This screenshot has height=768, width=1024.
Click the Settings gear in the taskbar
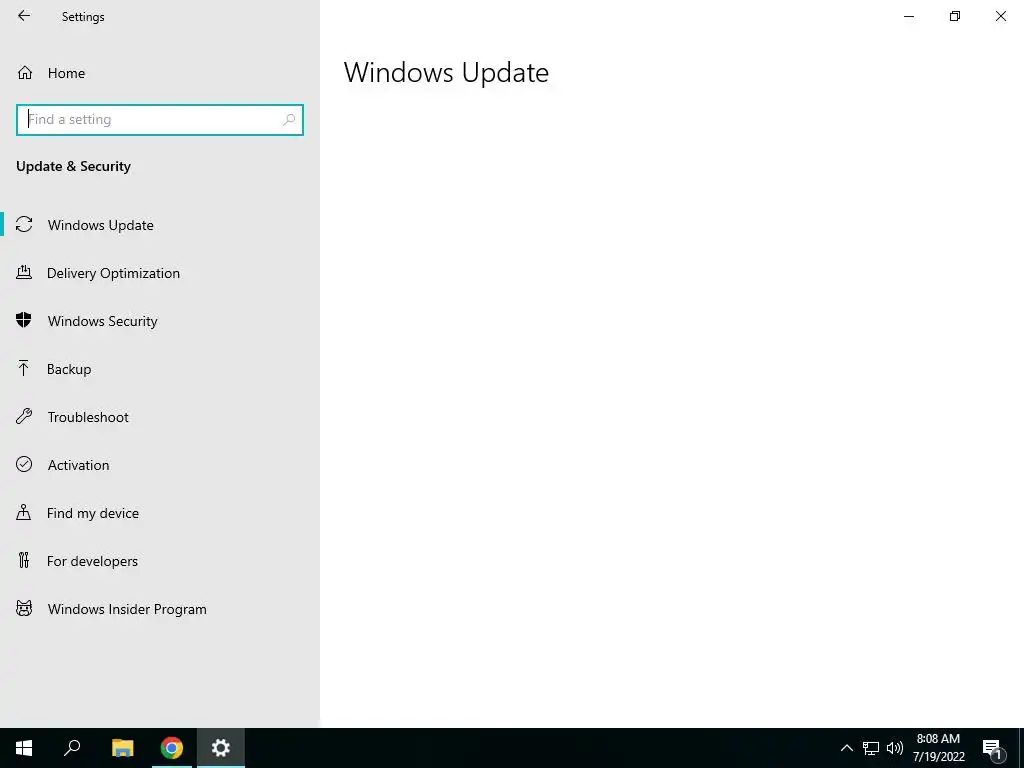click(221, 748)
